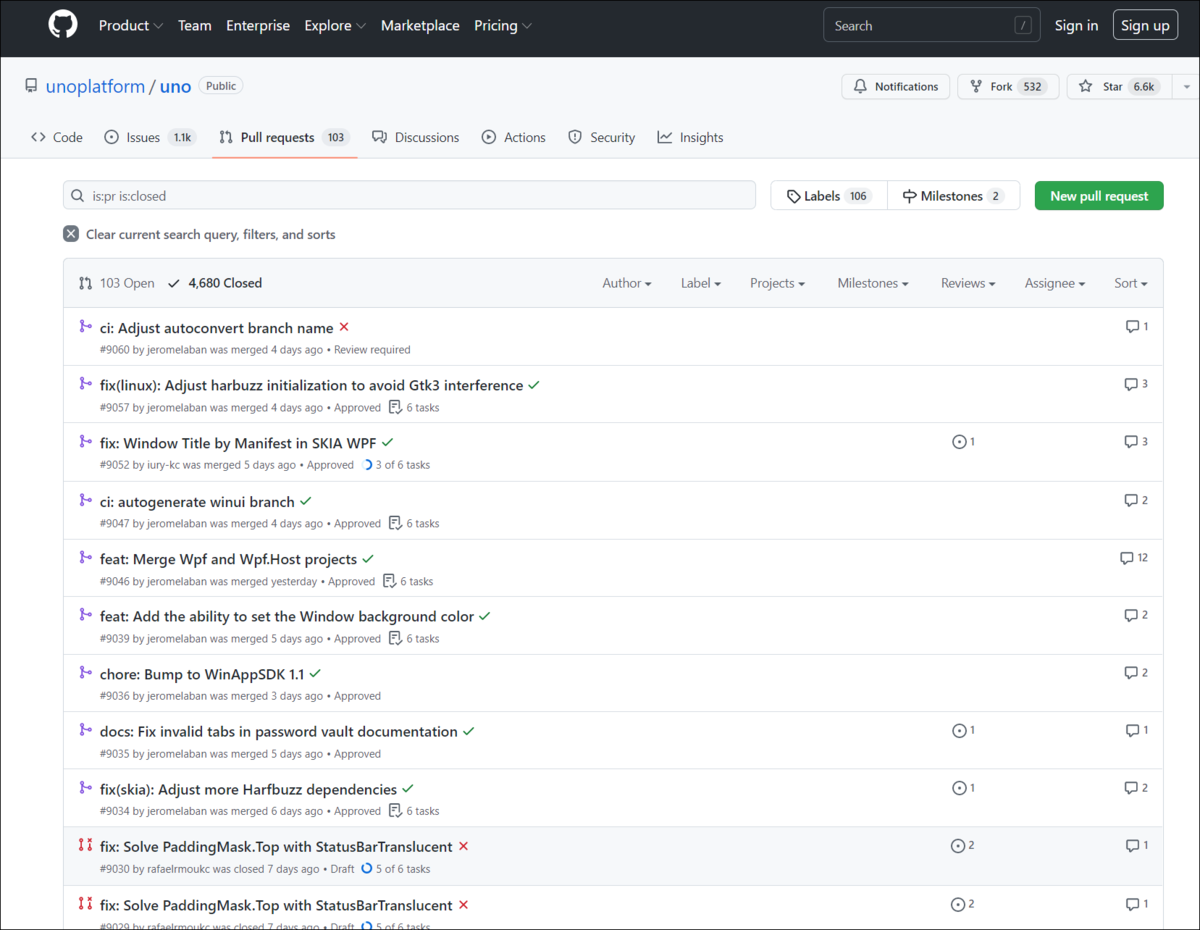Show the 103 Open pull requests
The height and width of the screenshot is (930, 1200).
tap(117, 283)
